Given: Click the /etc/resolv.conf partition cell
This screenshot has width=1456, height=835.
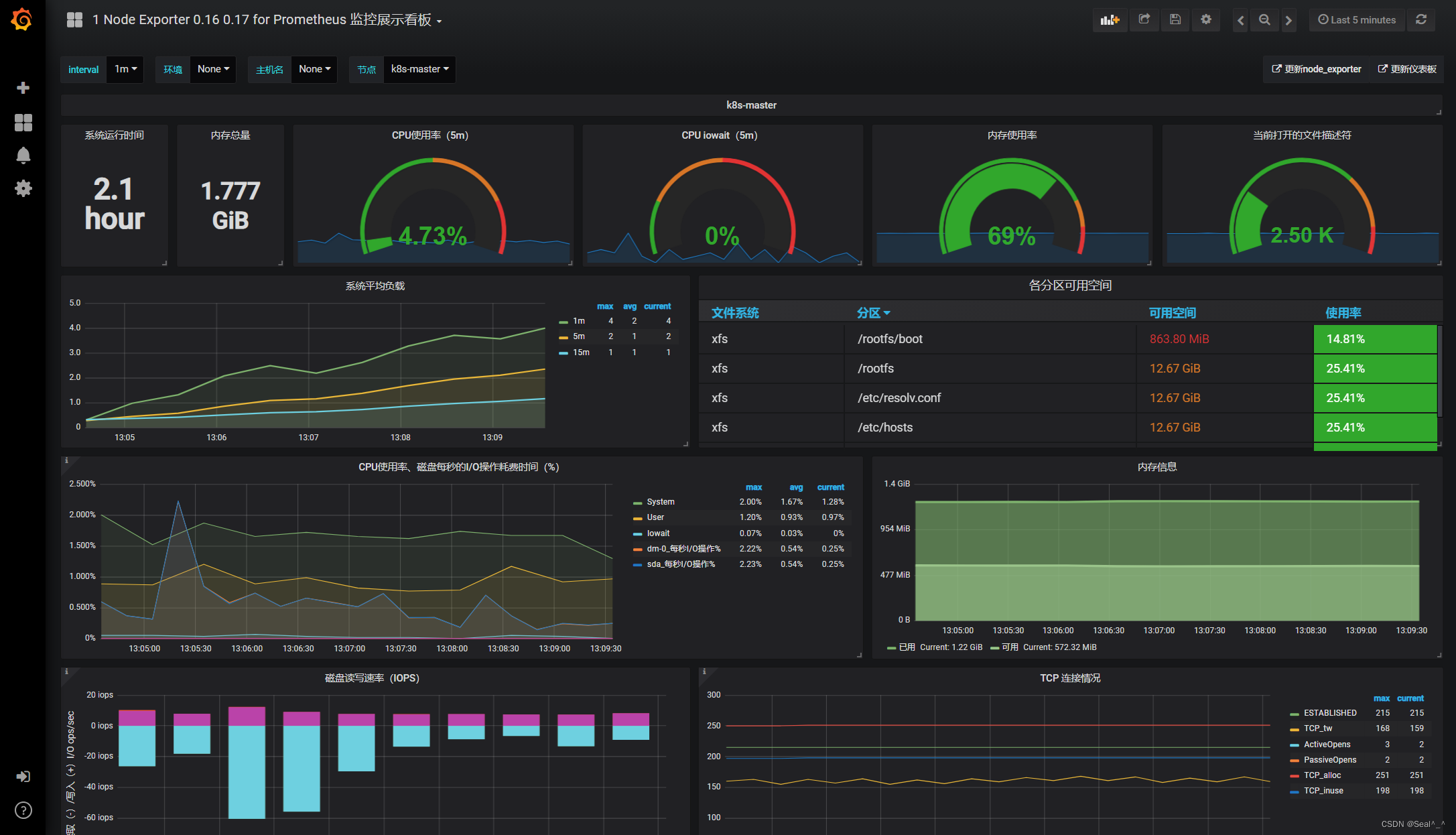Looking at the screenshot, I should (x=990, y=398).
